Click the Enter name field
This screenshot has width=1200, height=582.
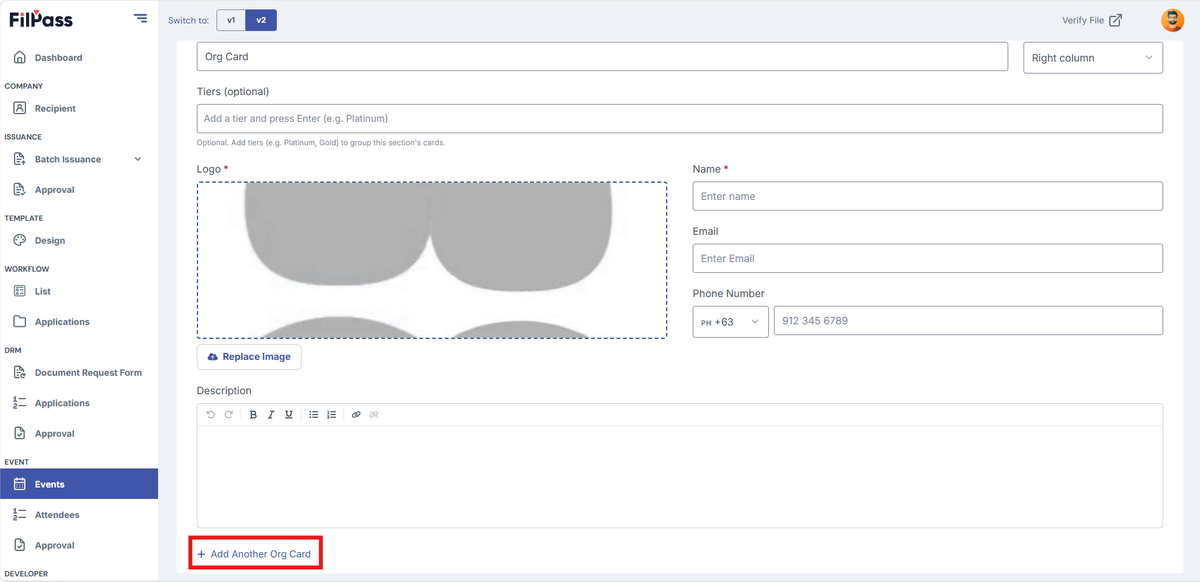click(927, 196)
